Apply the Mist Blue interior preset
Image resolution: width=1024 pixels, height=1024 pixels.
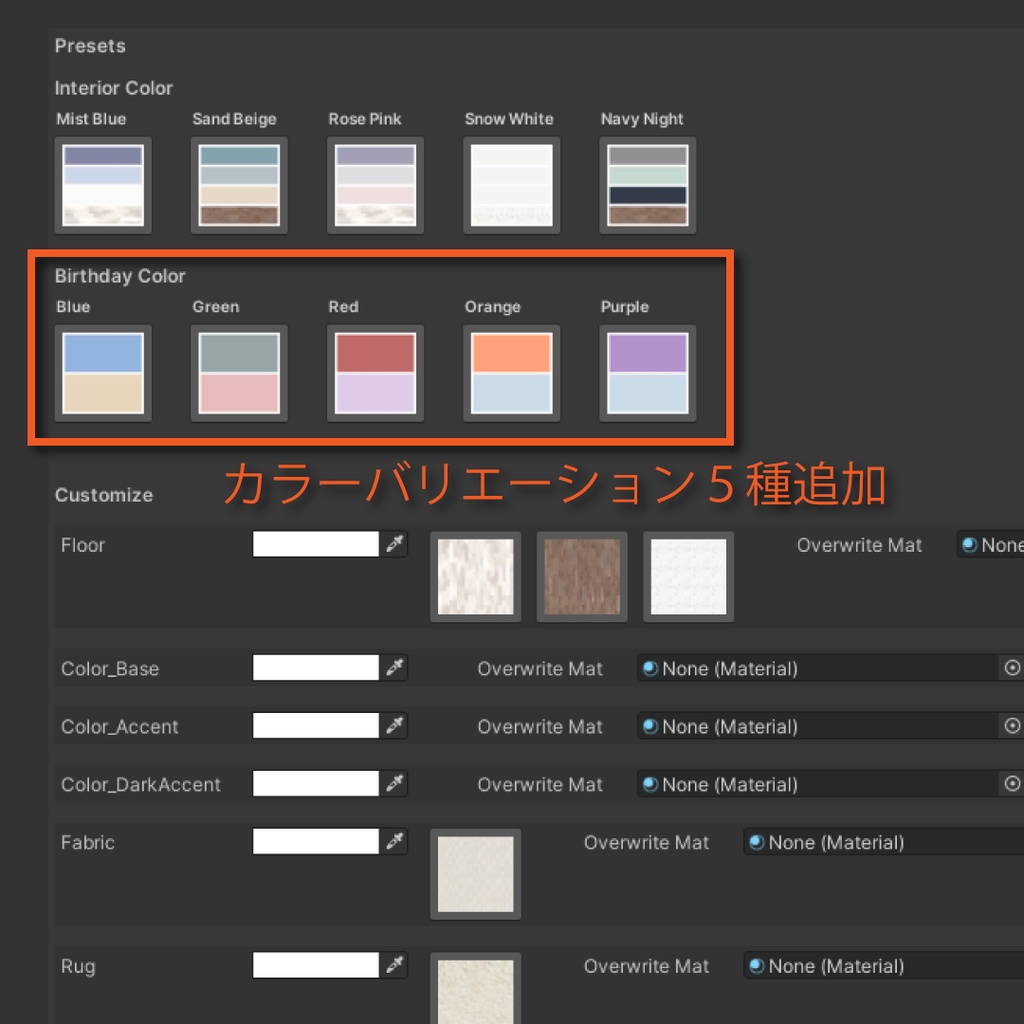point(103,185)
